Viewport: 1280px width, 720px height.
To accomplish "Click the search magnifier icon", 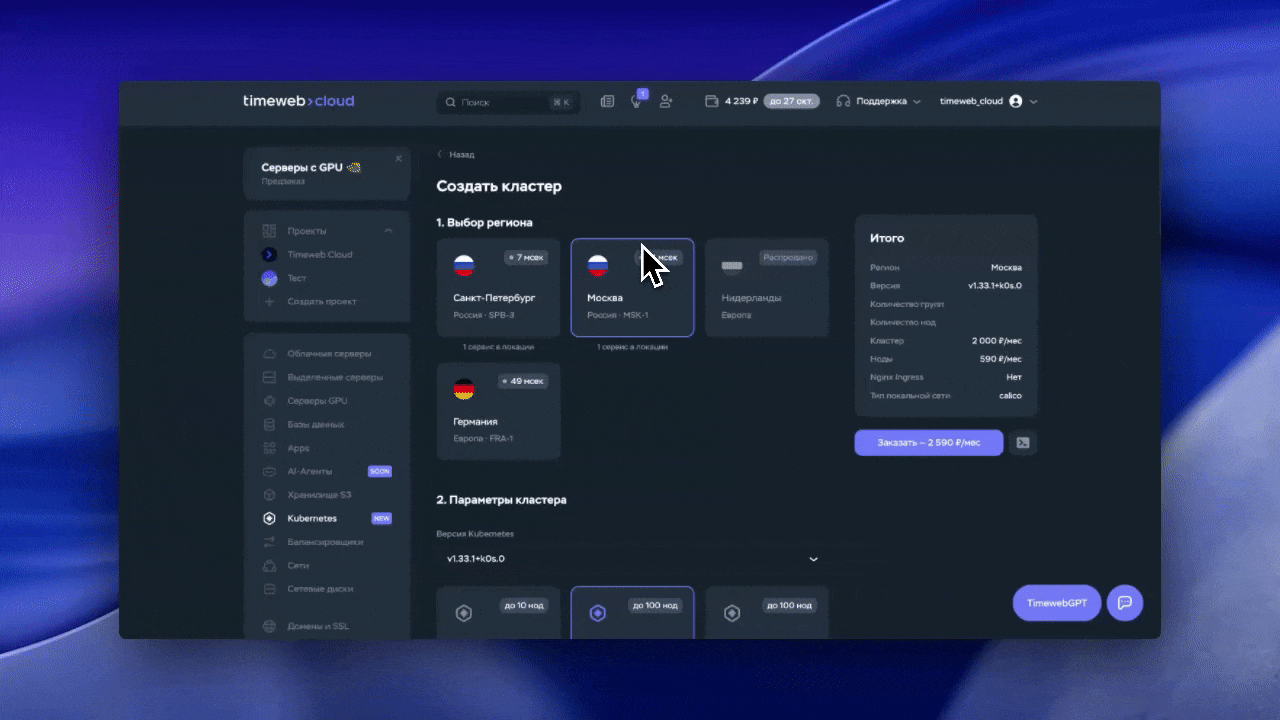I will coord(450,102).
